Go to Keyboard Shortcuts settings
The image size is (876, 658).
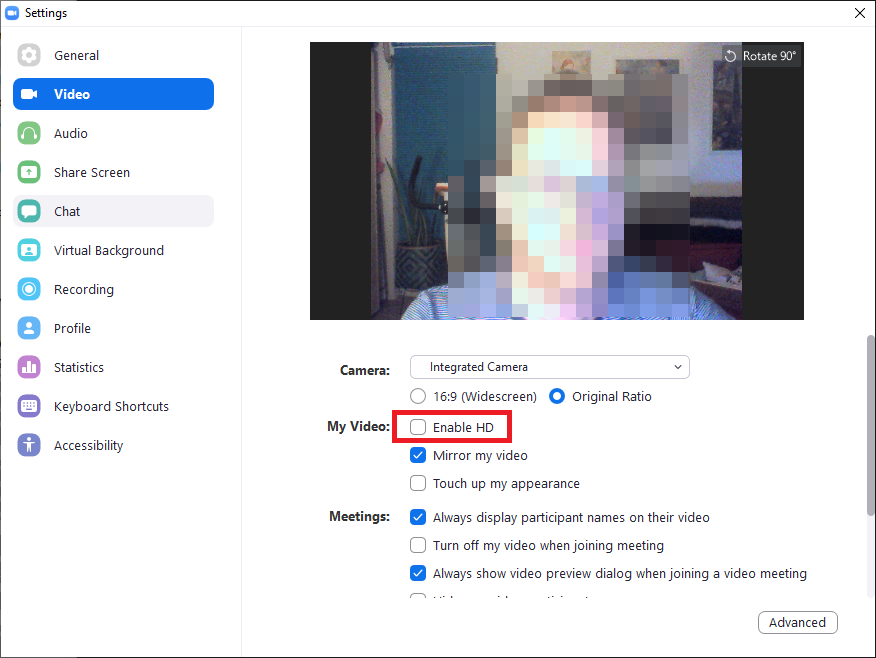(111, 406)
